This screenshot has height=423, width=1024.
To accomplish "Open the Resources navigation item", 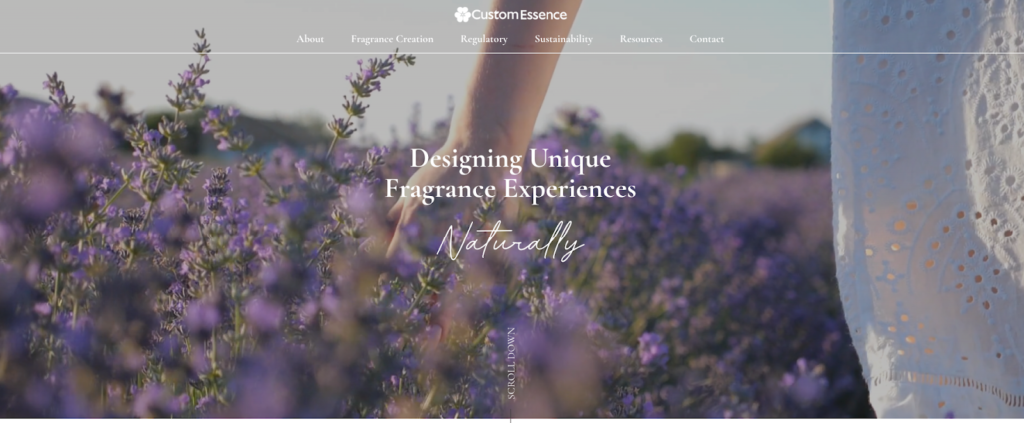I will point(641,39).
